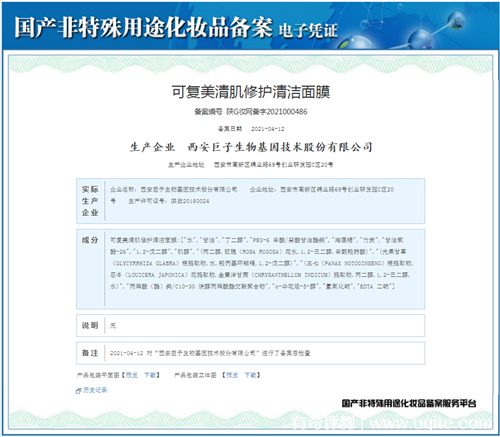This screenshot has width=500, height=437.
Task: Preview the 产品包装平面图 image
Action: coord(131,375)
